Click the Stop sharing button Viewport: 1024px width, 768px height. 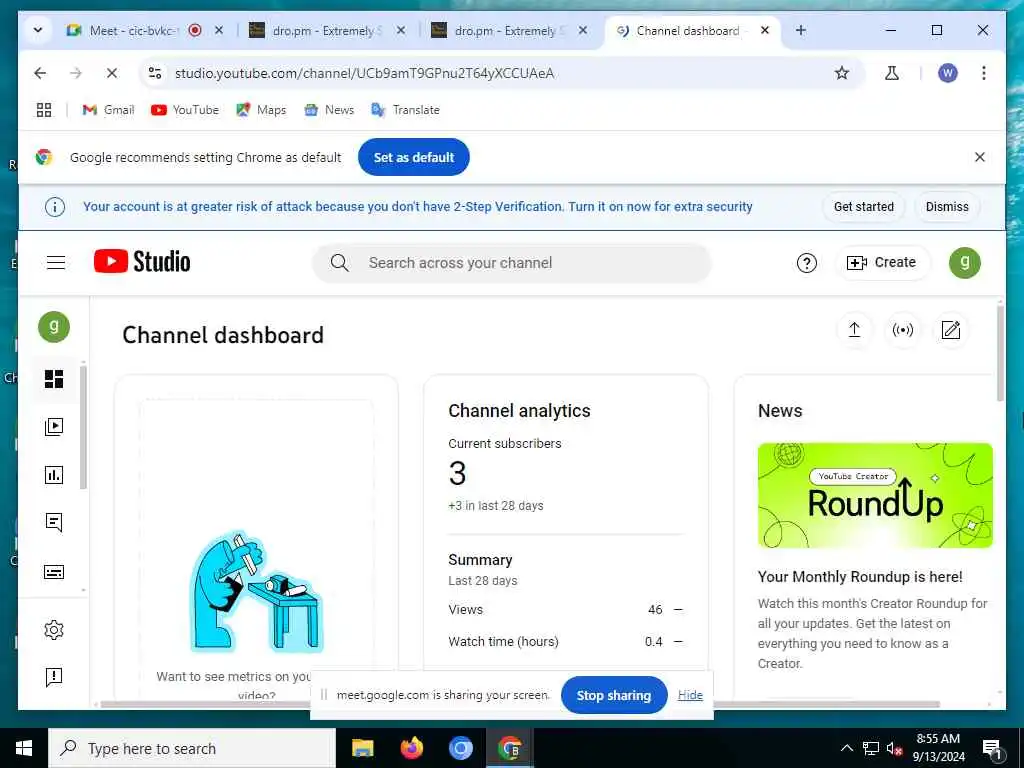click(x=614, y=696)
